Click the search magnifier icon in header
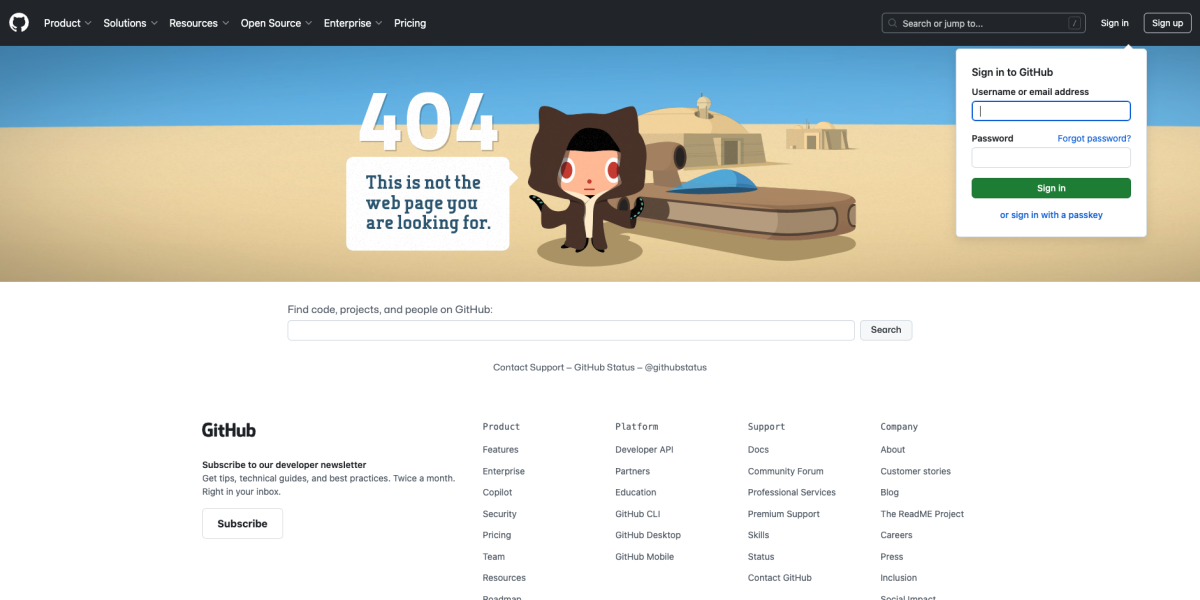Viewport: 1200px width, 600px height. click(x=893, y=23)
